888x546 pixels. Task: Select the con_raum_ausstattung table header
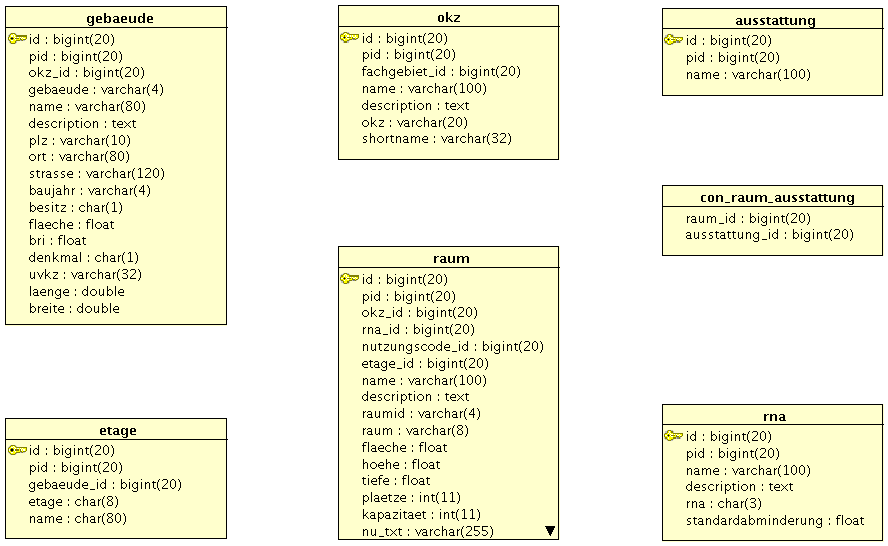tap(772, 197)
